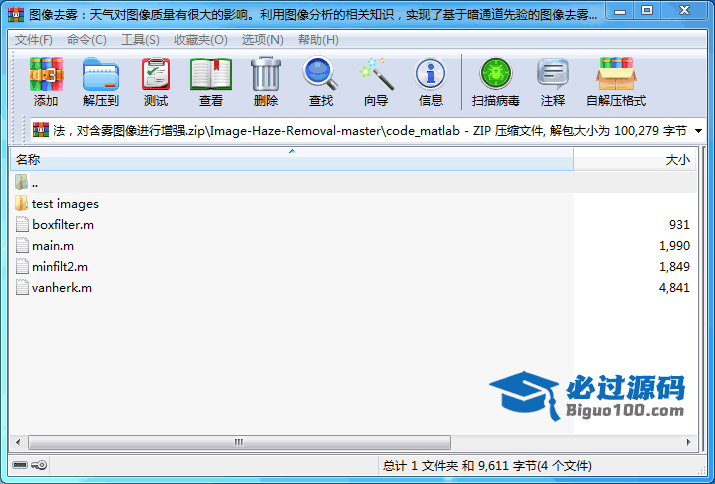Image resolution: width=715 pixels, height=484 pixels.
Task: Open the View (查看) book icon
Action: tap(211, 74)
